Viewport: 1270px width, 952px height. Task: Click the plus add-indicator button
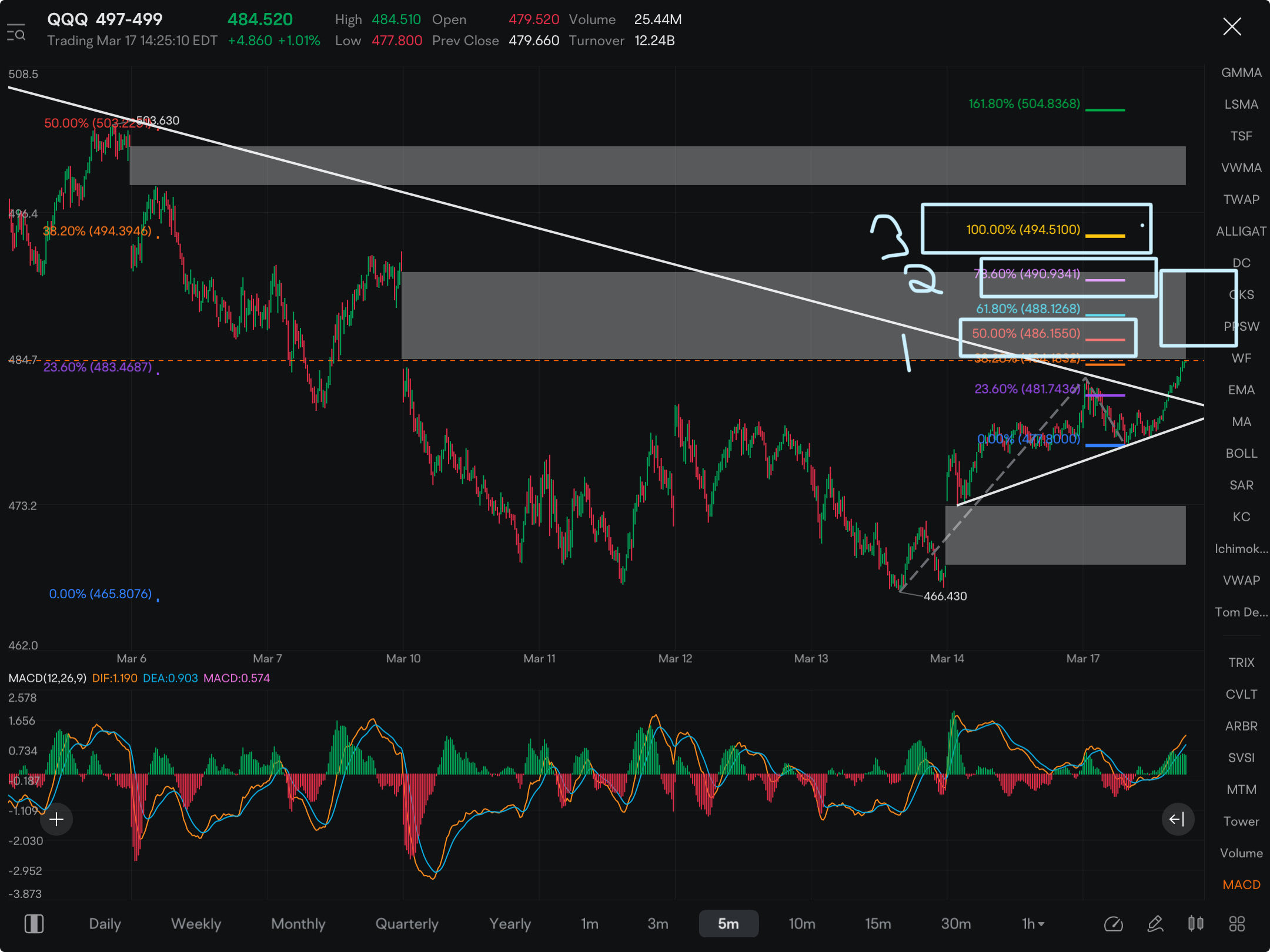point(56,819)
